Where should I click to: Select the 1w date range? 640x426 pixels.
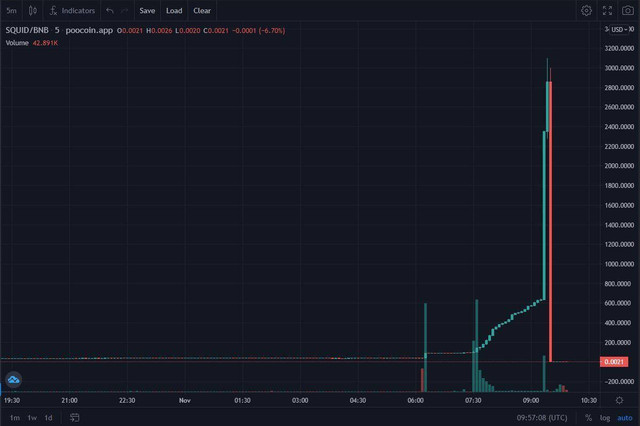pos(32,417)
